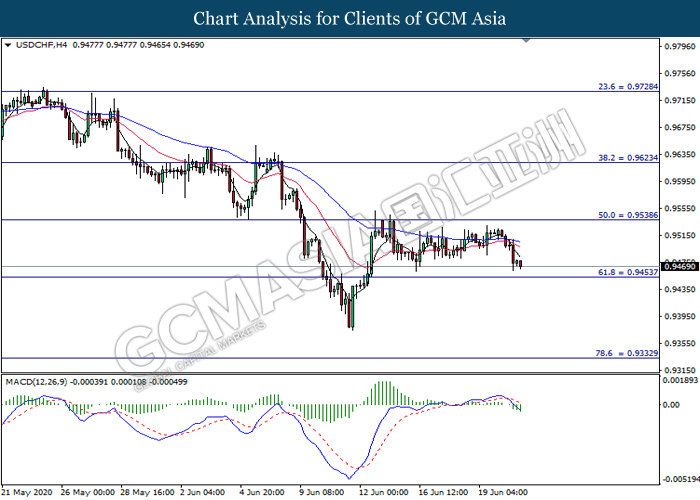
Task: Click the 0.93950 price axis value
Action: point(680,316)
